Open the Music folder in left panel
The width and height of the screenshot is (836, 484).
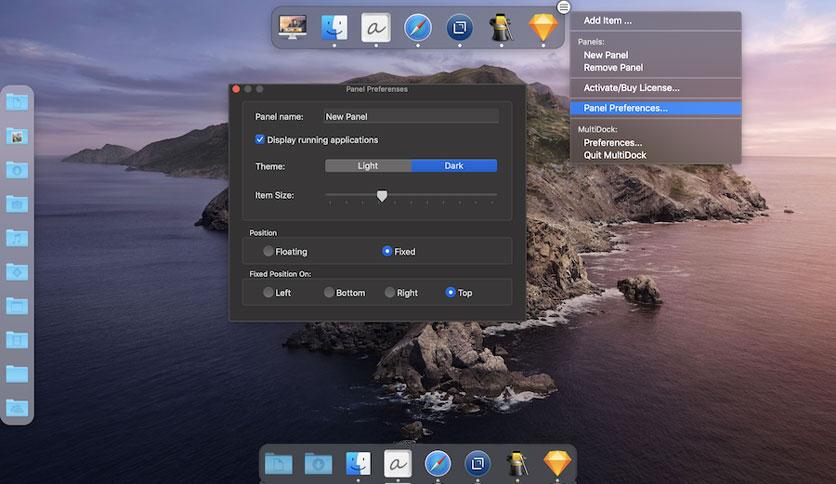(17, 238)
